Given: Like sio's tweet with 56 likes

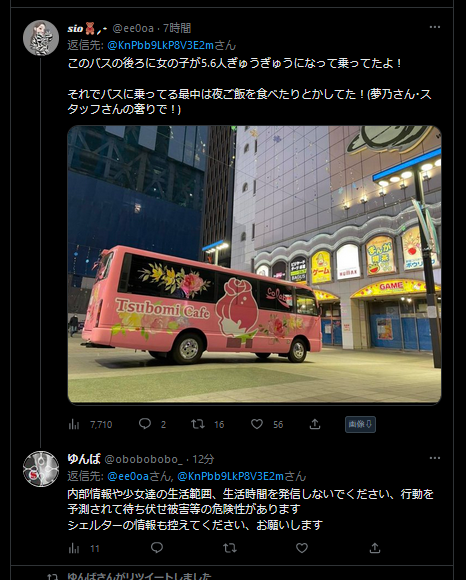Looking at the screenshot, I should pos(257,424).
